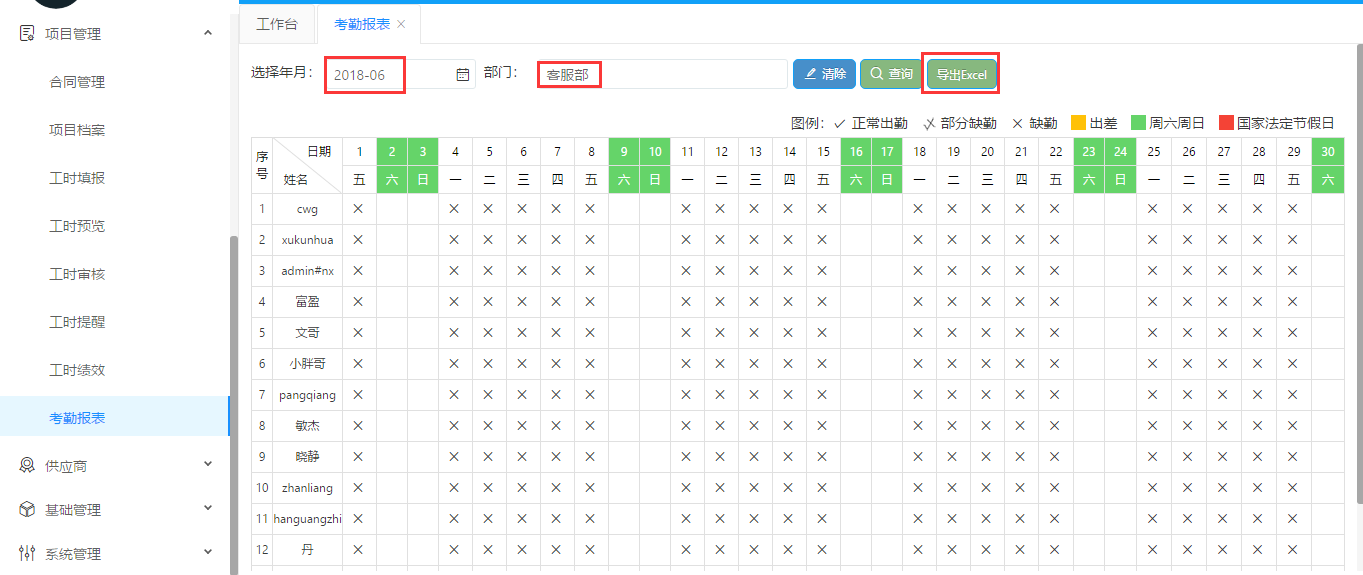Open 合同管理 in the sidebar

(x=77, y=82)
